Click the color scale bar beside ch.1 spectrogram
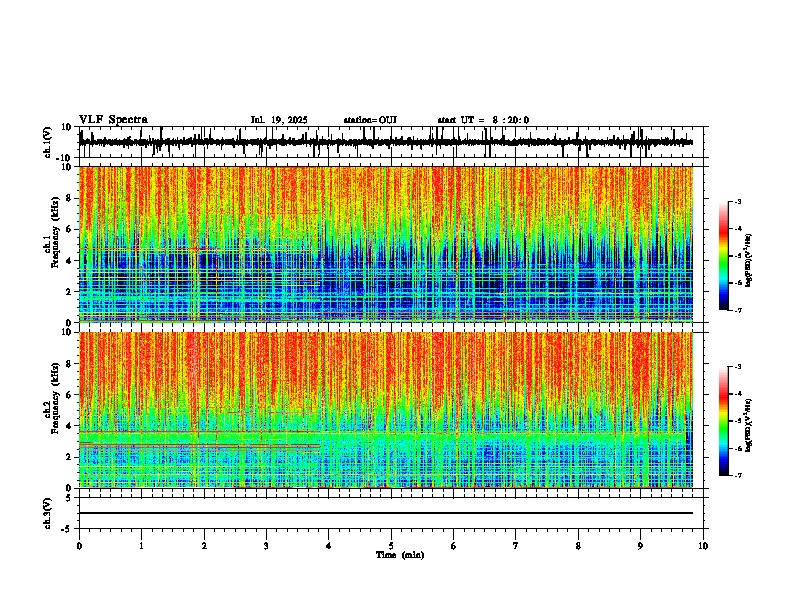The image size is (792, 612). coord(724,256)
